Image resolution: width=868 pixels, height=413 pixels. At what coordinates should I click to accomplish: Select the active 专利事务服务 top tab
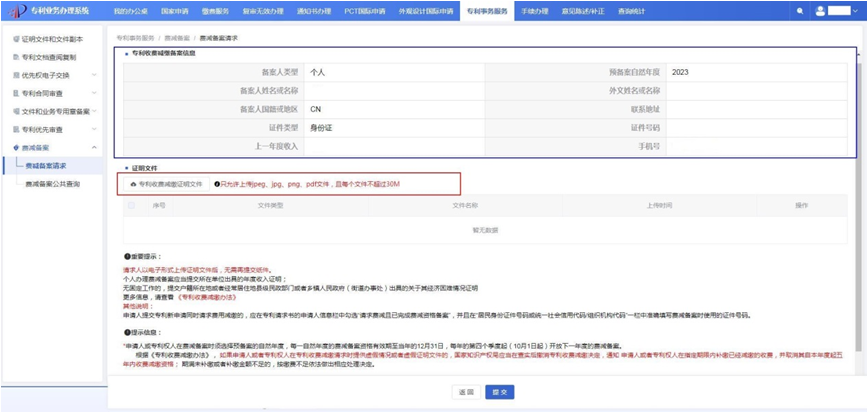[x=487, y=11]
